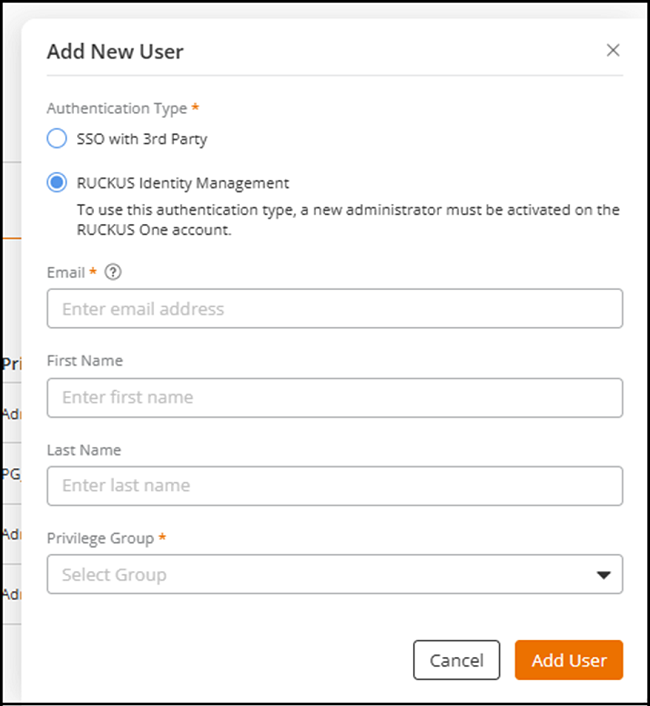Click the Email field label
The image size is (650, 706).
click(x=66, y=272)
